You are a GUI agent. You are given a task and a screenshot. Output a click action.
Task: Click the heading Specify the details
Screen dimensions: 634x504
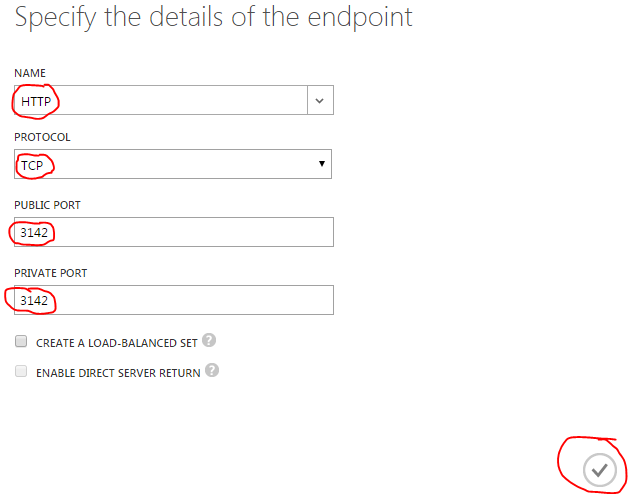coord(213,17)
